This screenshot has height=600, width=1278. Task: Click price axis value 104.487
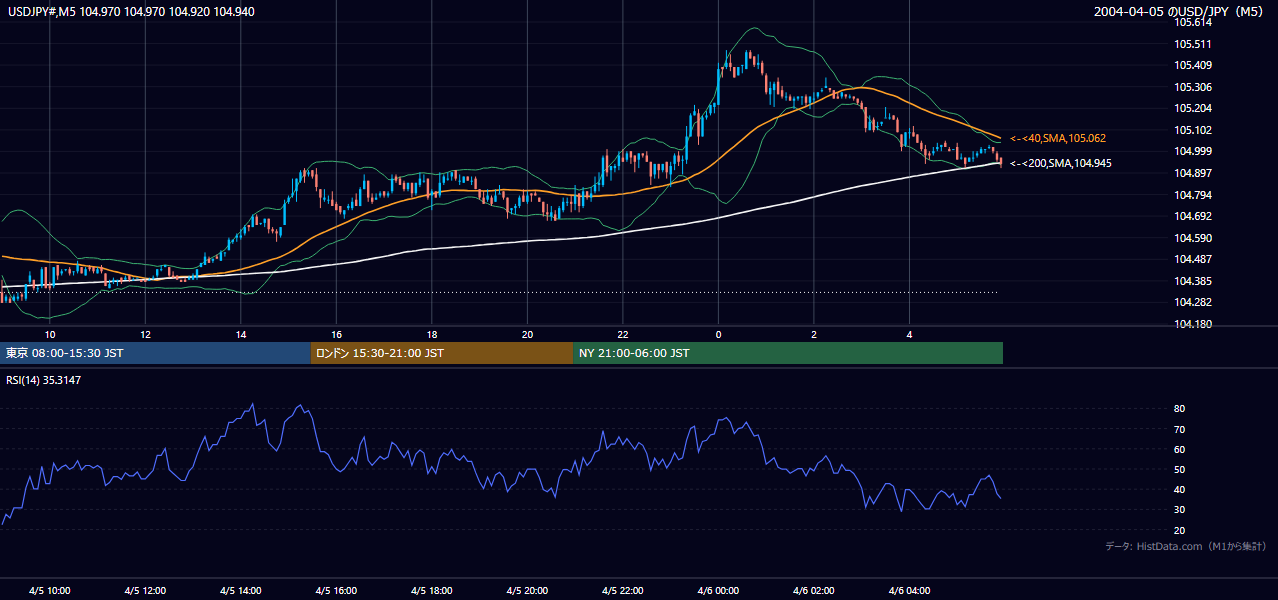(x=1193, y=259)
